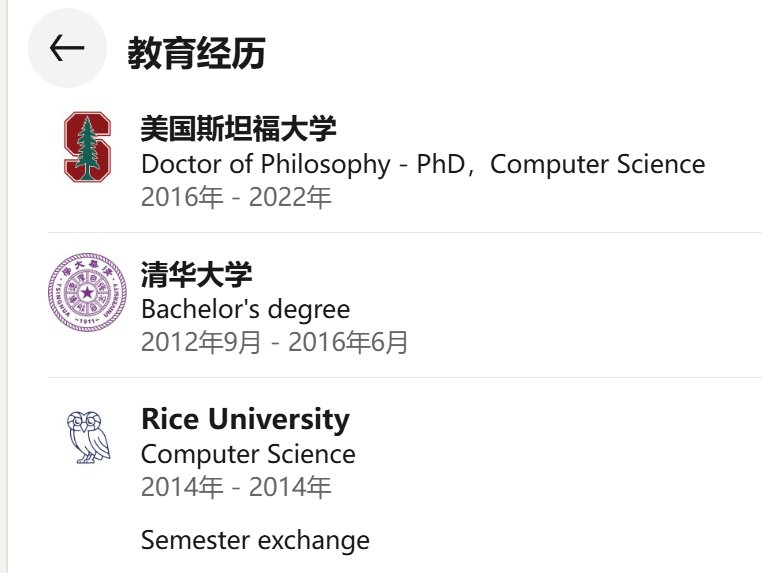Open the Rice University school link
Image resolution: width=762 pixels, height=573 pixels.
[245, 419]
